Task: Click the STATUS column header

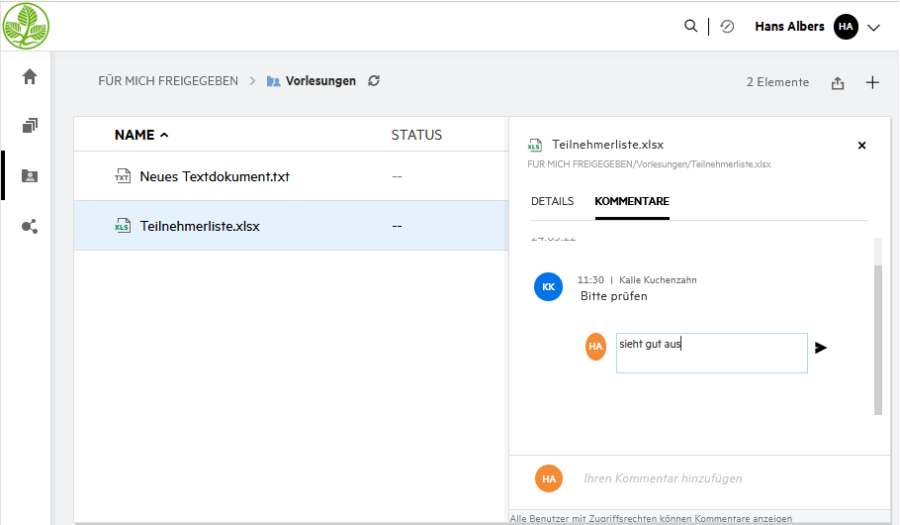Action: (416, 135)
